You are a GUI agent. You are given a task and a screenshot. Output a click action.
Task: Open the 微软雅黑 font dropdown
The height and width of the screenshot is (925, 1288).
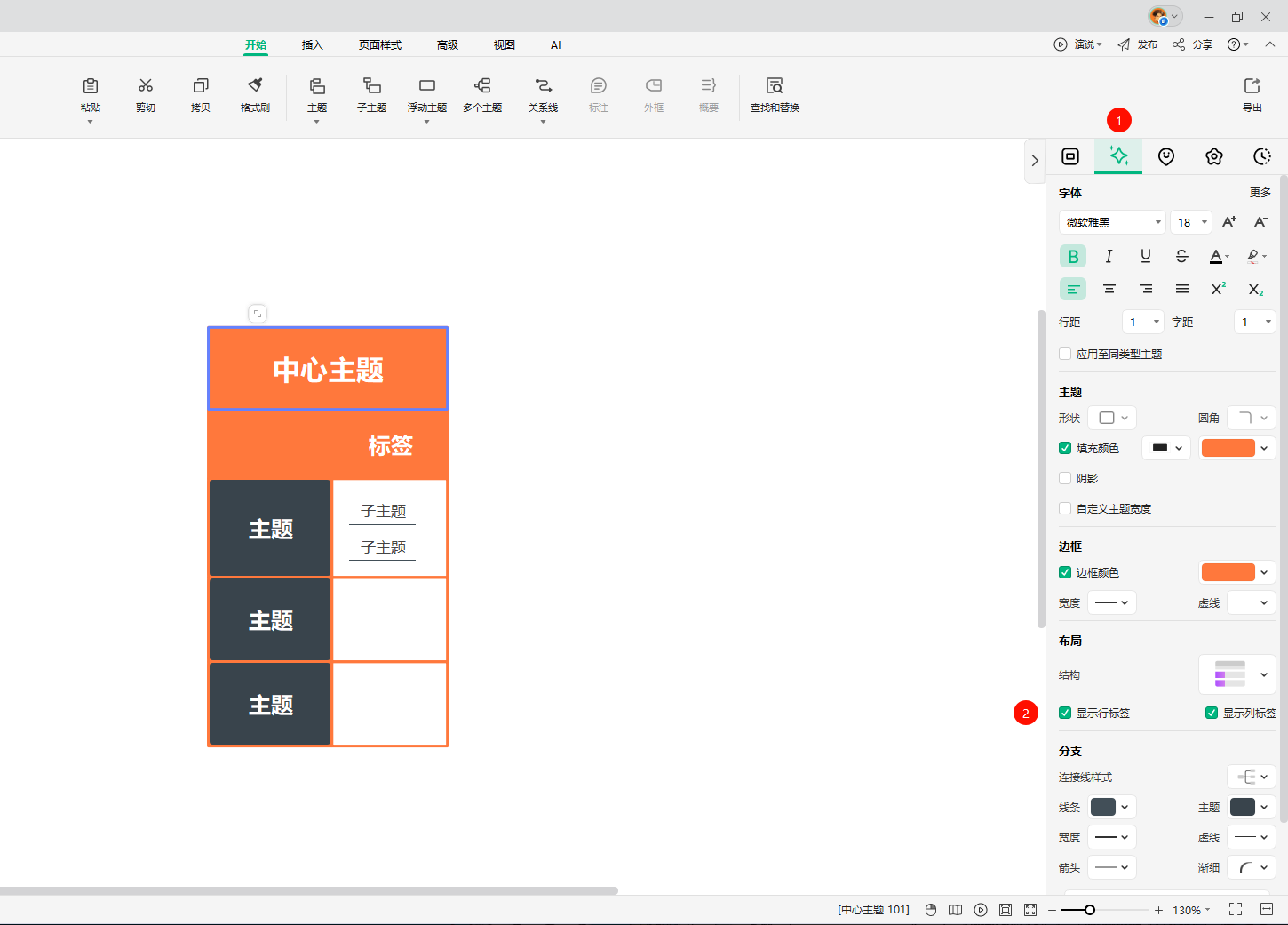click(x=1112, y=222)
